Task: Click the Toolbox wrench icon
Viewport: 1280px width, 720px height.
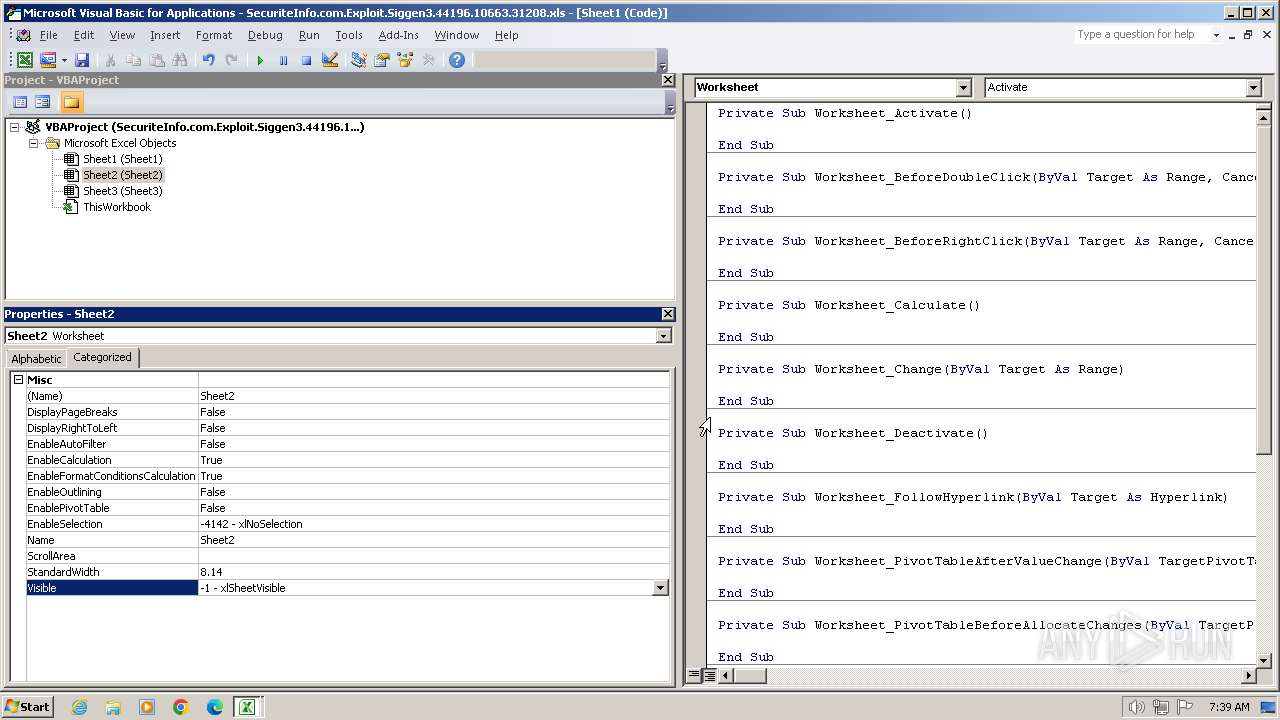Action: (428, 61)
